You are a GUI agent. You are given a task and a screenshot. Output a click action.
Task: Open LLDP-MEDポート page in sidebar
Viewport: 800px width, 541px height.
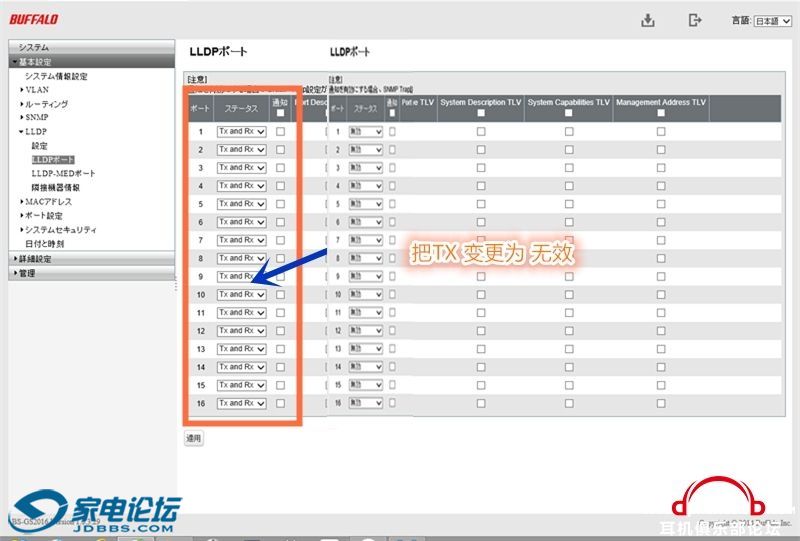click(64, 173)
